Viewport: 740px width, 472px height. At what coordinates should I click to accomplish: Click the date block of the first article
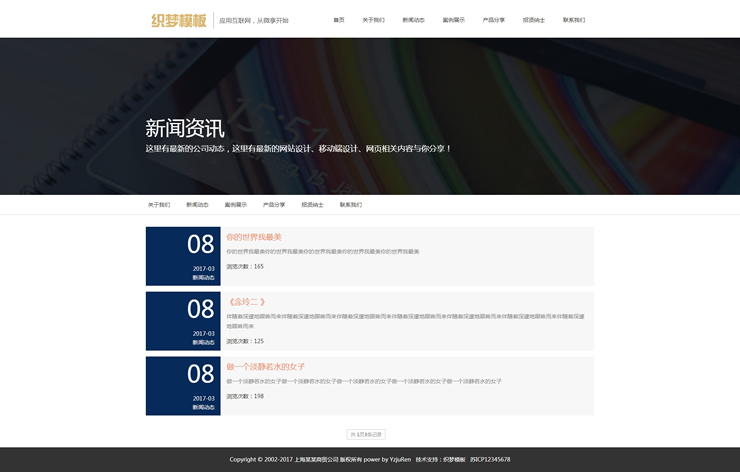[x=183, y=256]
